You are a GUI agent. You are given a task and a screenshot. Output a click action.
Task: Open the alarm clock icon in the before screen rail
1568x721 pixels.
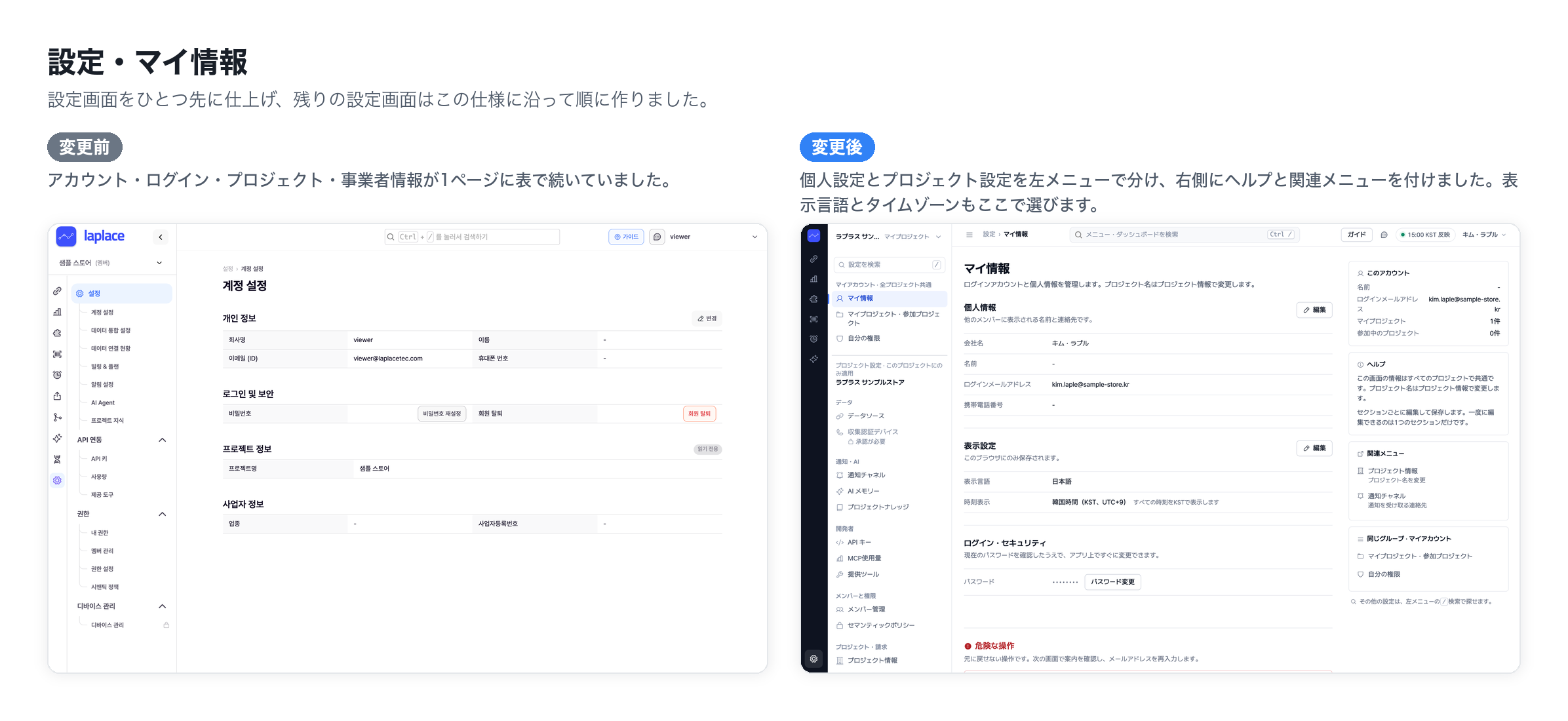click(x=58, y=375)
